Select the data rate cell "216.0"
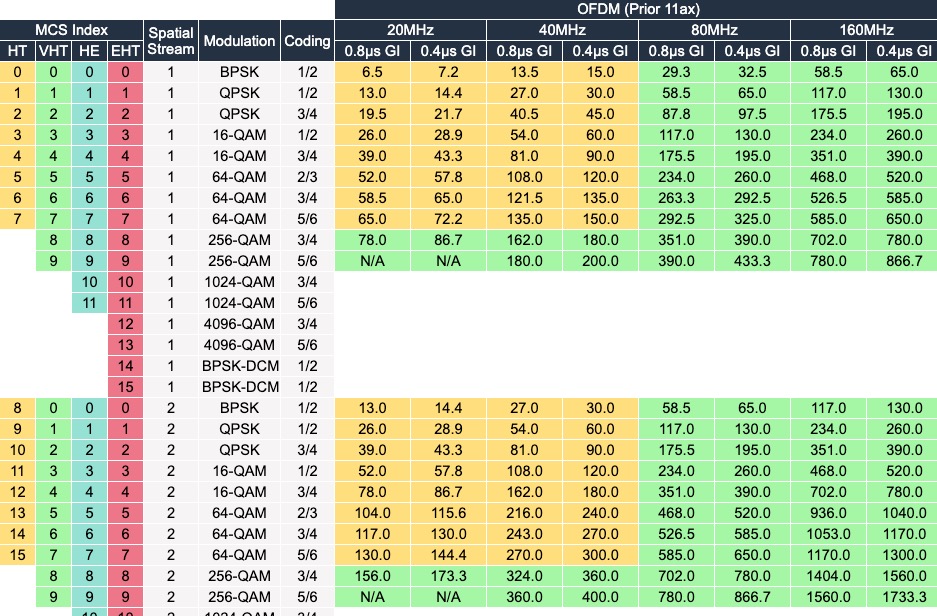The image size is (937, 616). click(x=524, y=513)
